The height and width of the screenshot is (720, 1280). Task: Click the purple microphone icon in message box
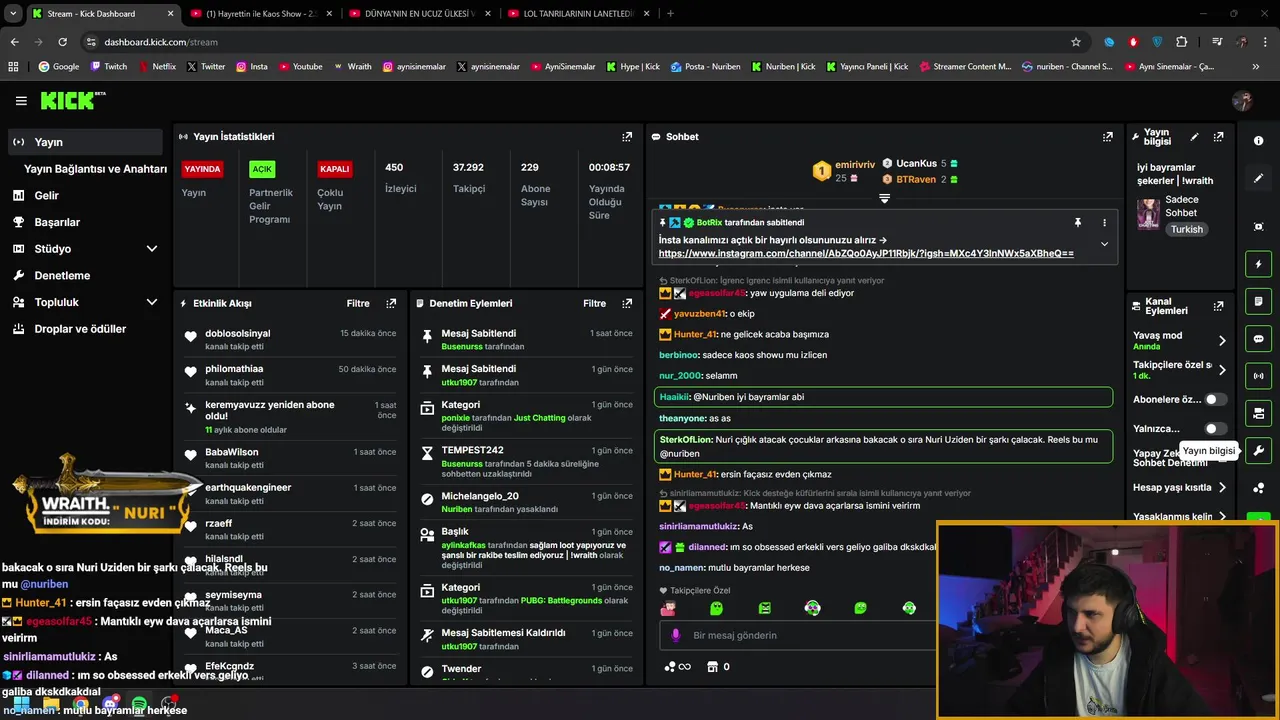coord(676,635)
